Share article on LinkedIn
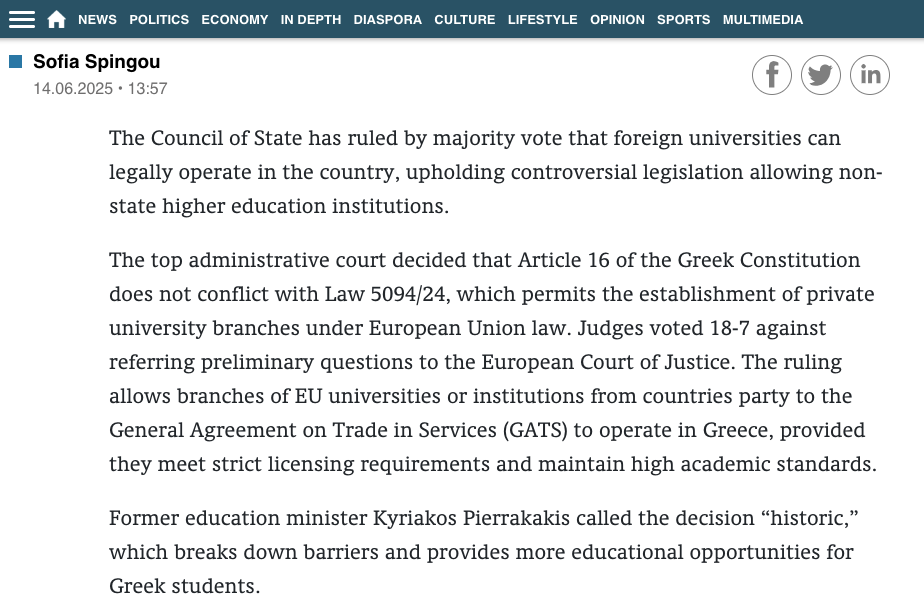The width and height of the screenshot is (924, 609). (x=870, y=75)
